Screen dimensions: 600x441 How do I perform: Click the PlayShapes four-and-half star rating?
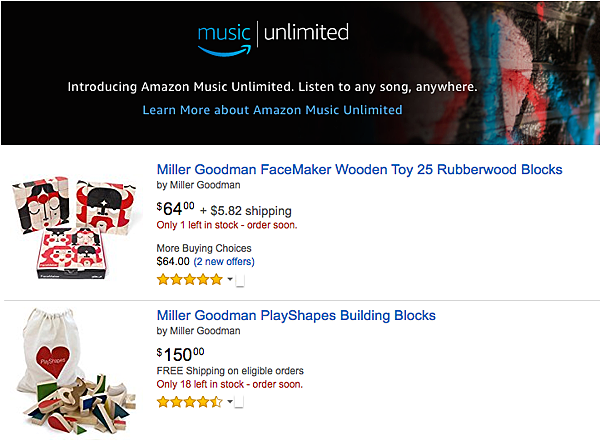189,402
